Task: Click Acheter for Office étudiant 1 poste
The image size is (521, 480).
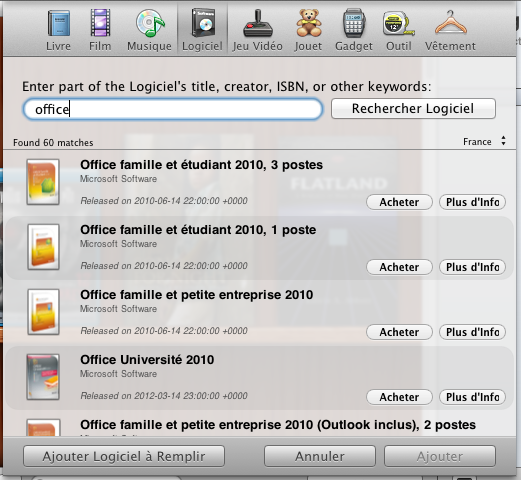Action: 399,267
